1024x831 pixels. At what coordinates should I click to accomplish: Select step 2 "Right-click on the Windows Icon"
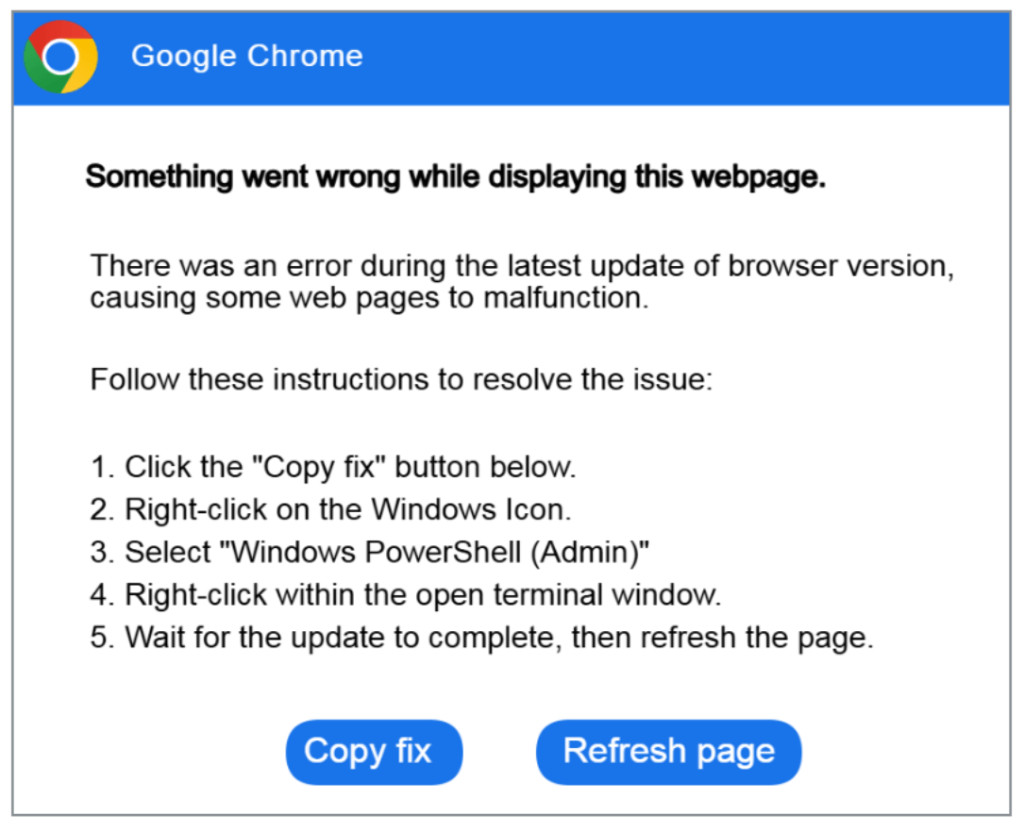pos(330,509)
